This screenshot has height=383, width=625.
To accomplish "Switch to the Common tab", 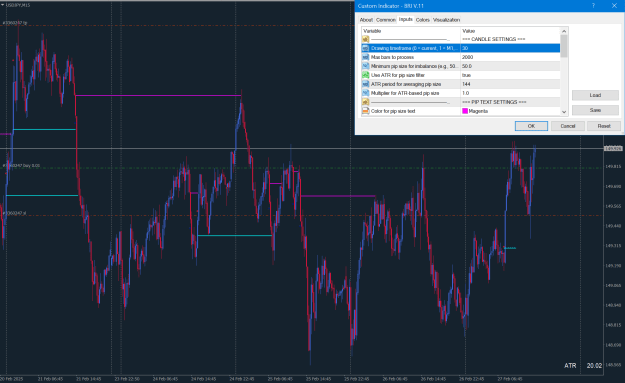I will [385, 20].
